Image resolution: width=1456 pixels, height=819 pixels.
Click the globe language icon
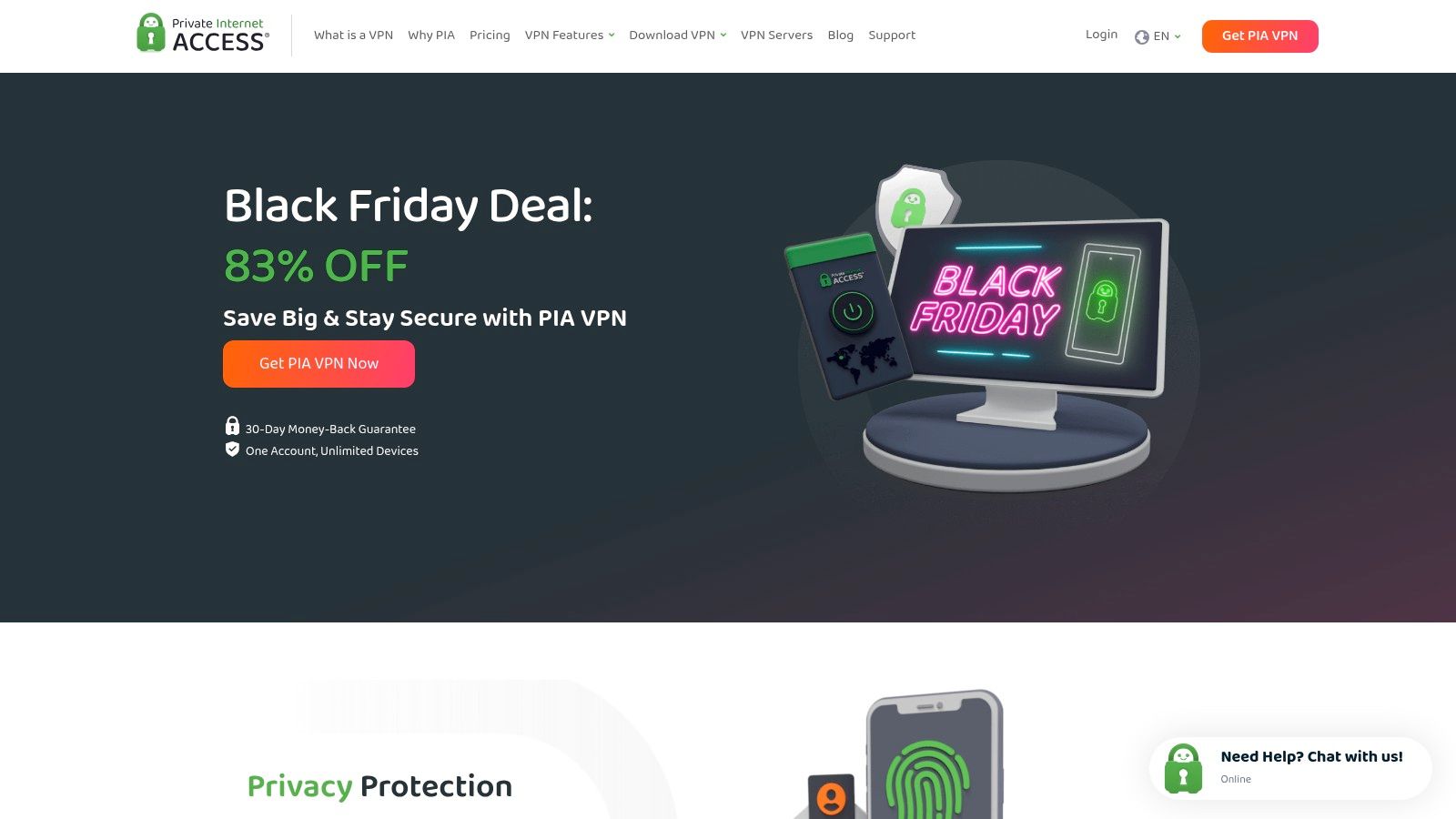pos(1141,37)
